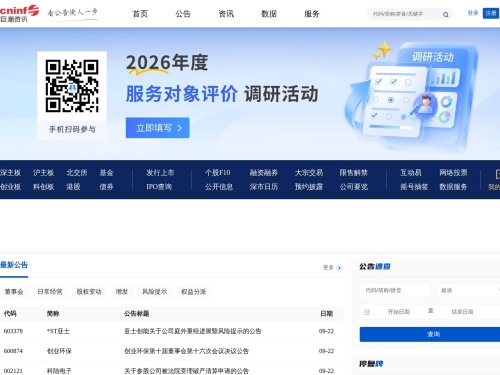Open the 网络投票 link
The height and width of the screenshot is (375, 500).
click(453, 173)
